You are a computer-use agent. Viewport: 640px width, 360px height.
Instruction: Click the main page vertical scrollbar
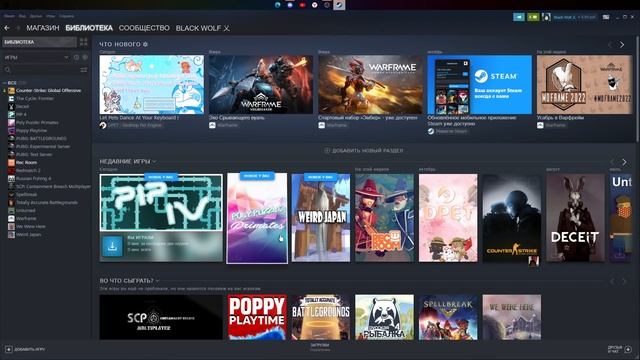point(637,90)
